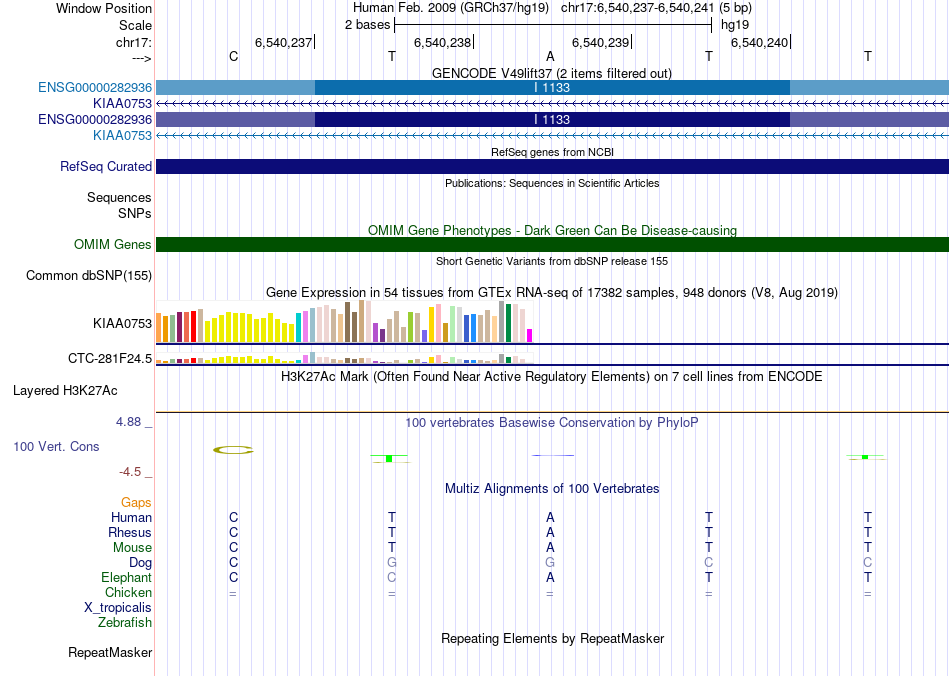The image size is (950, 676).
Task: Click the OMIM Genes label
Action: point(112,244)
